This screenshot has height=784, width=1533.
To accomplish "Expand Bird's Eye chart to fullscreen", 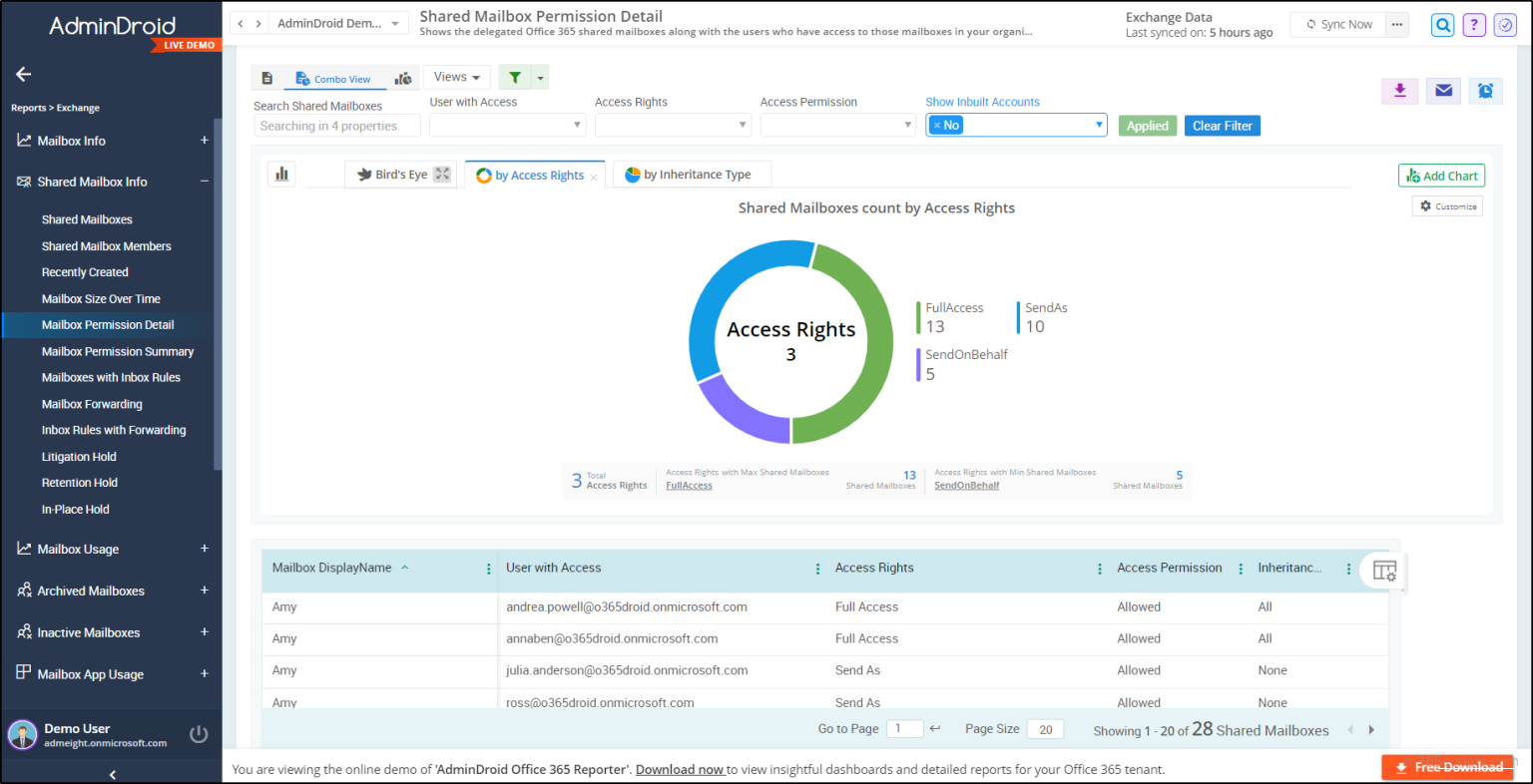I will click(441, 173).
